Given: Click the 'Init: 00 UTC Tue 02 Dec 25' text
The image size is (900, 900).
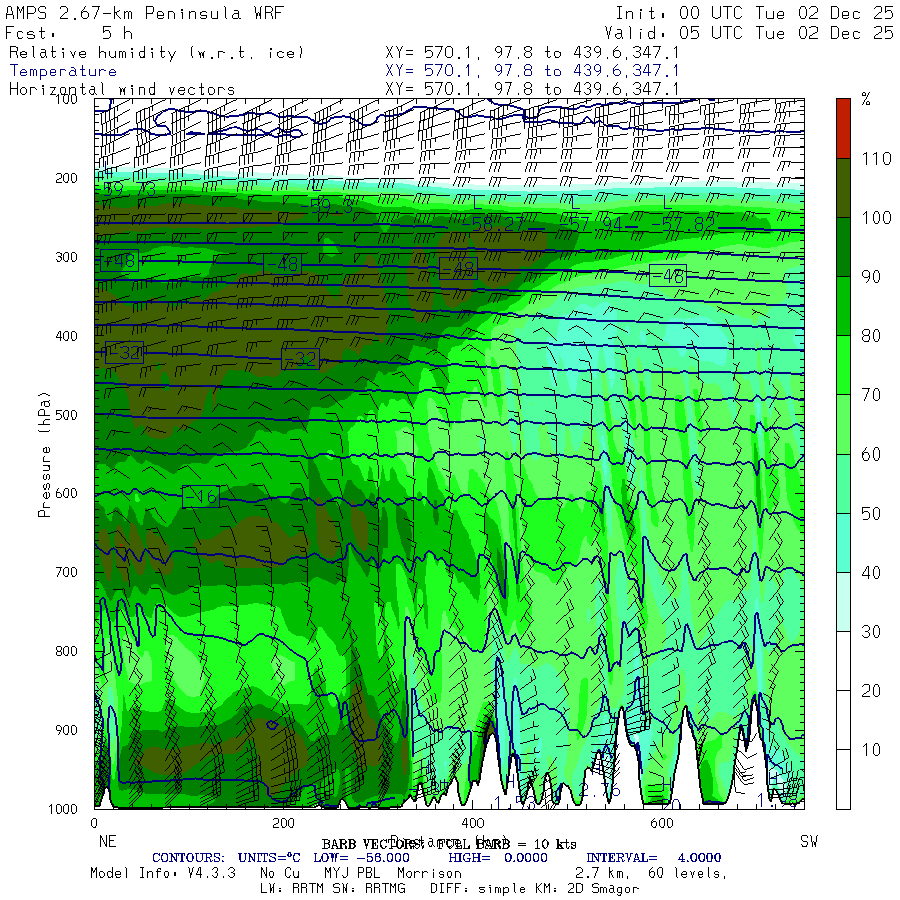Looking at the screenshot, I should pos(755,13).
